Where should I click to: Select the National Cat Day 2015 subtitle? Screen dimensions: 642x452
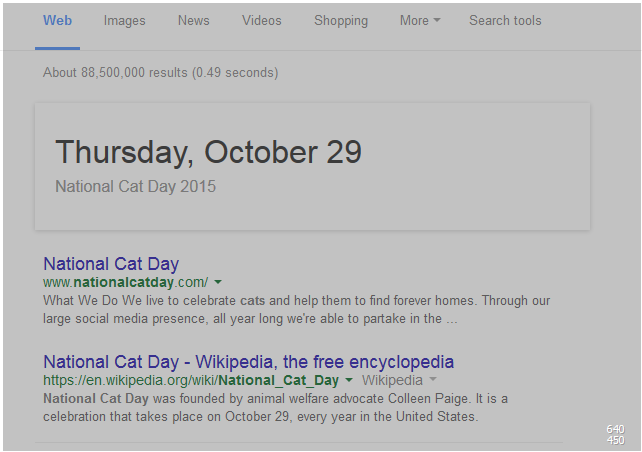coord(136,187)
